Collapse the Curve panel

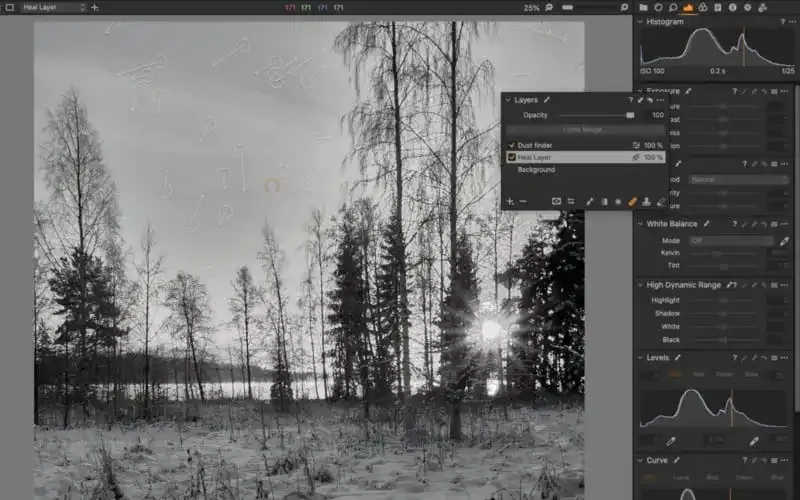[x=640, y=460]
